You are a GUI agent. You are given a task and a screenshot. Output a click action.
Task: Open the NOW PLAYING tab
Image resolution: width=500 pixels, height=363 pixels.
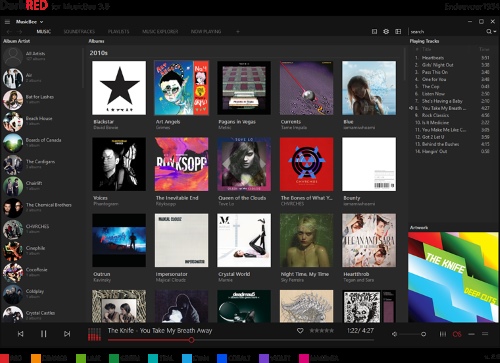[x=206, y=32]
